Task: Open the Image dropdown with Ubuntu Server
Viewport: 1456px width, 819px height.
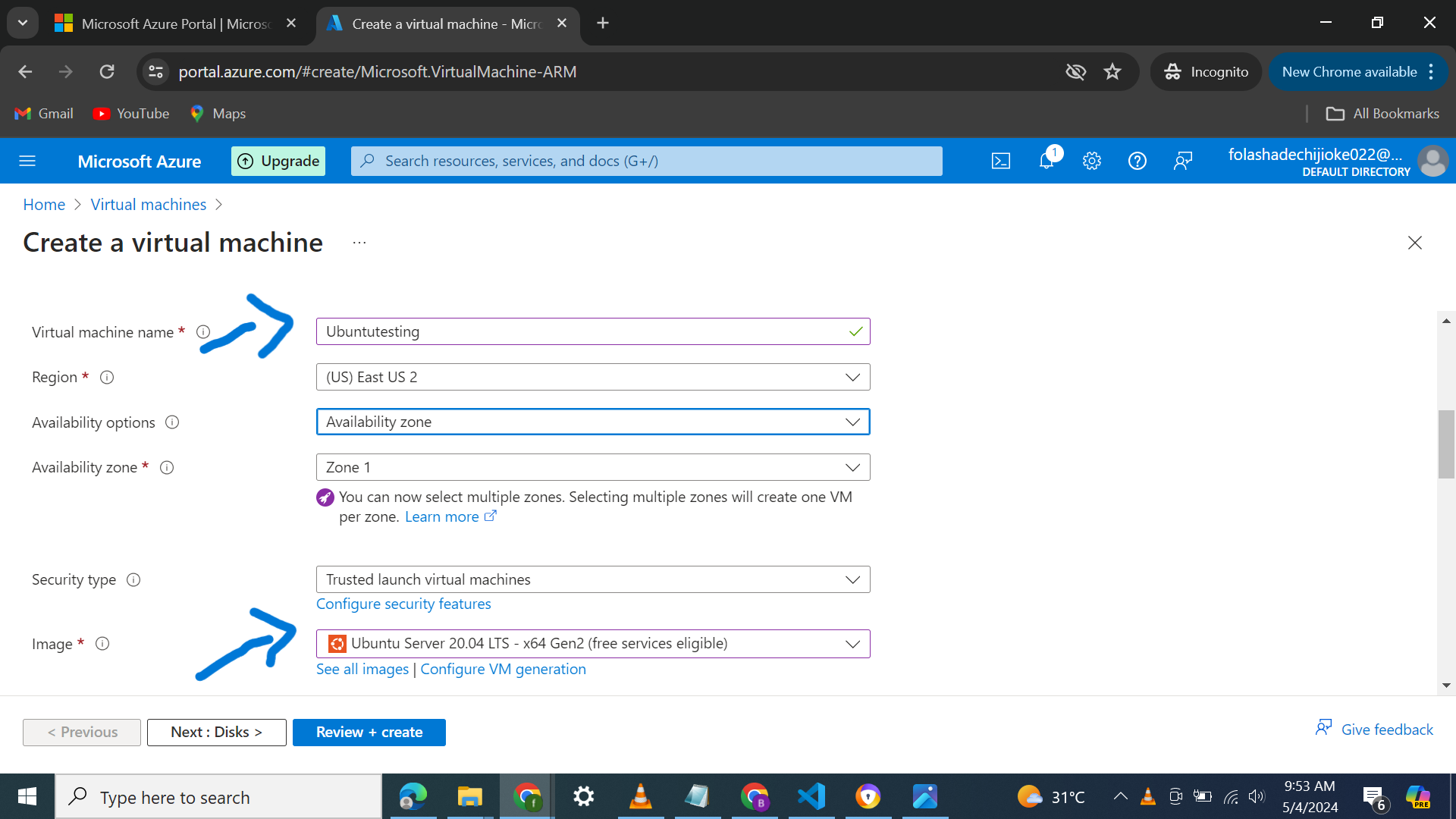Action: (592, 644)
